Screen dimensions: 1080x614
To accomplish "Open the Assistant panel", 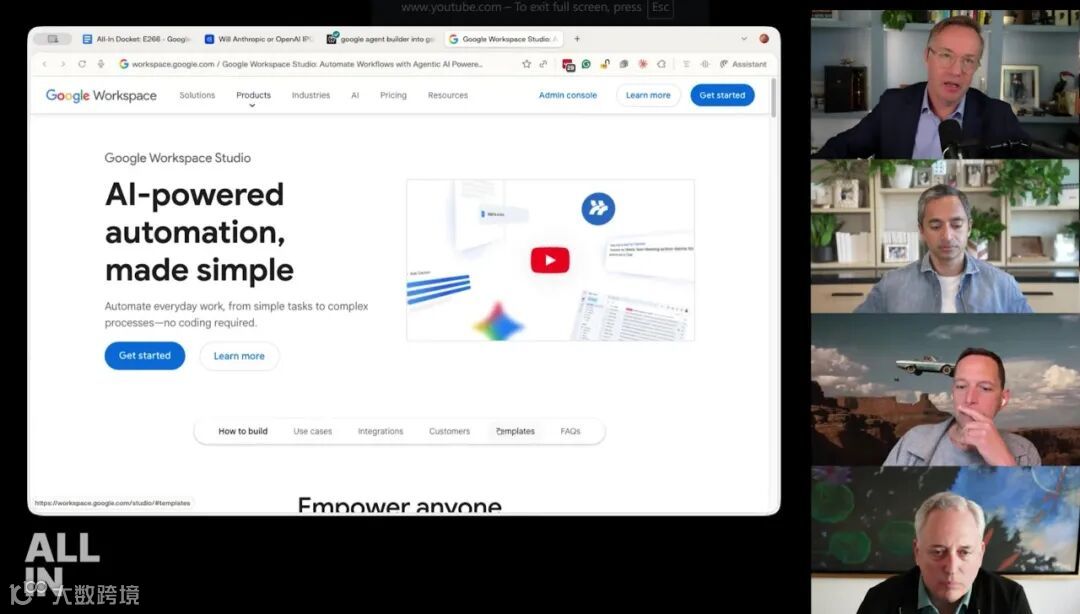I will [743, 64].
